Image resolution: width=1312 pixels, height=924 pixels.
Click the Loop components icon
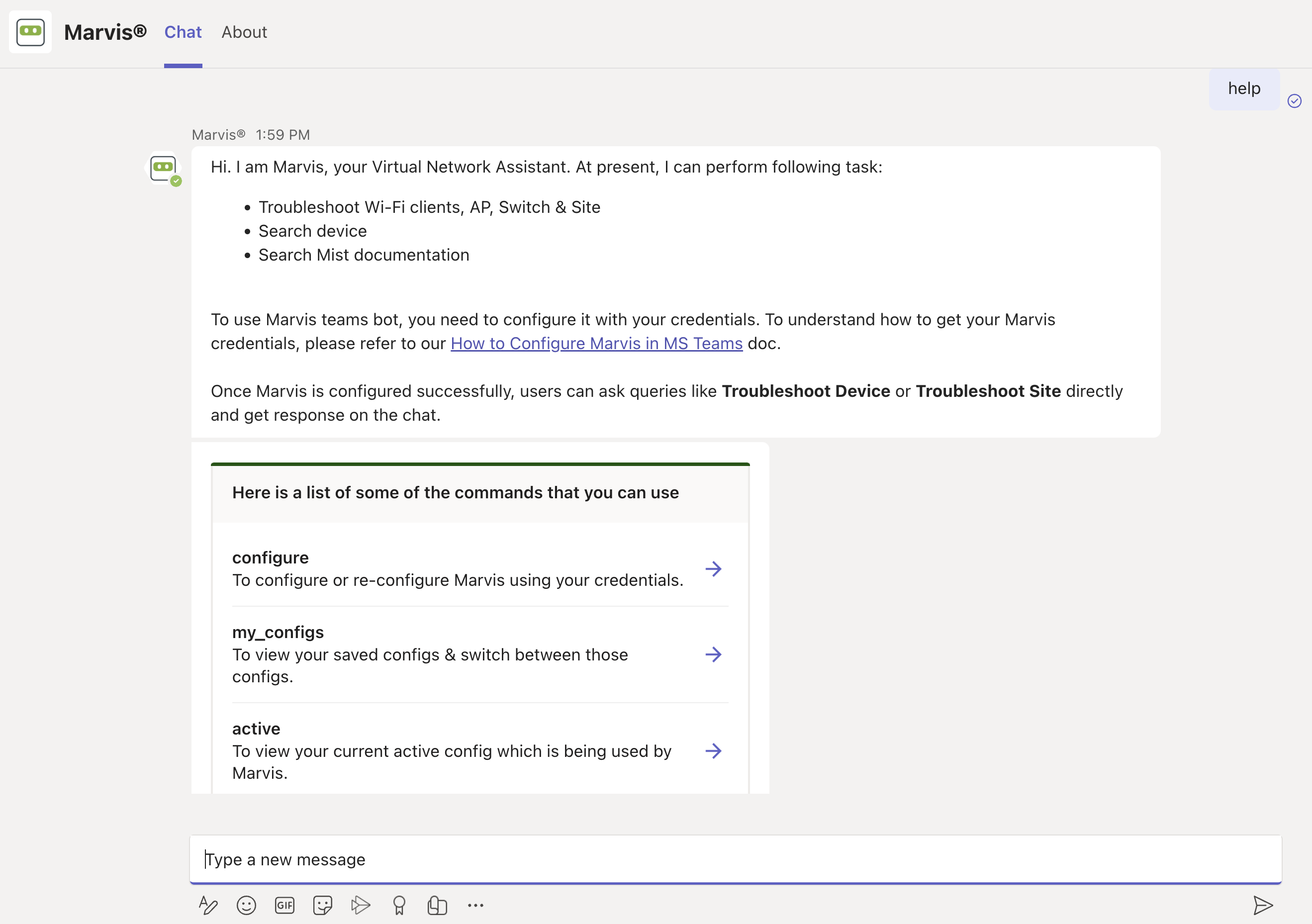[x=437, y=905]
